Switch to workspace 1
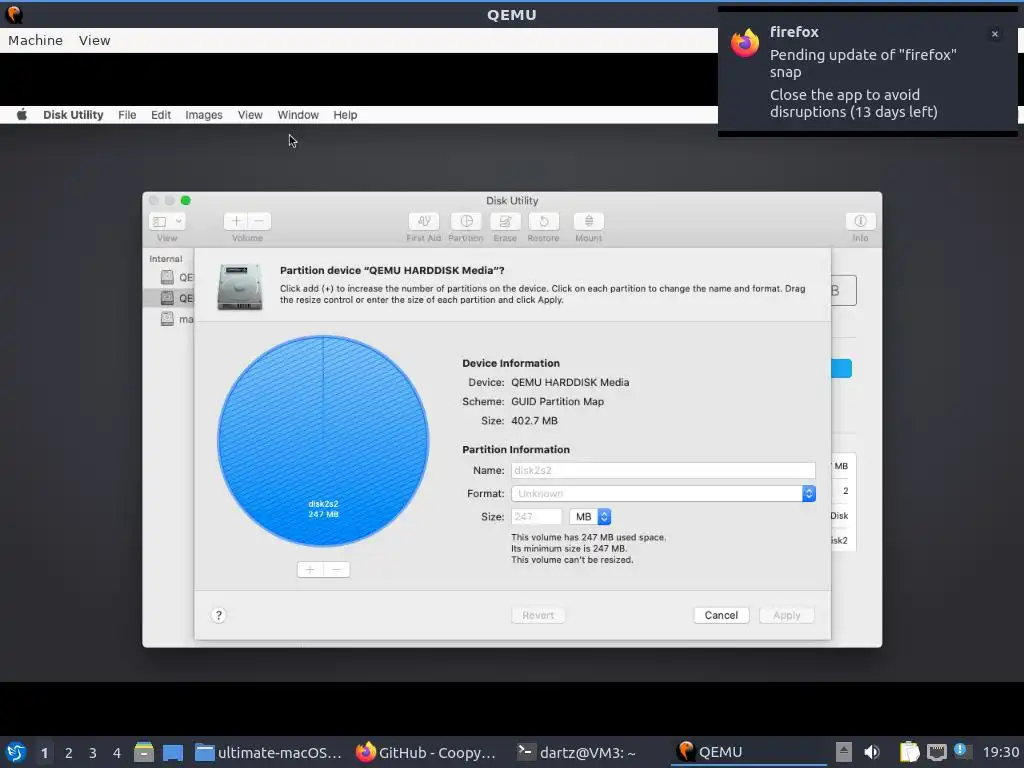The image size is (1024, 768). point(44,753)
